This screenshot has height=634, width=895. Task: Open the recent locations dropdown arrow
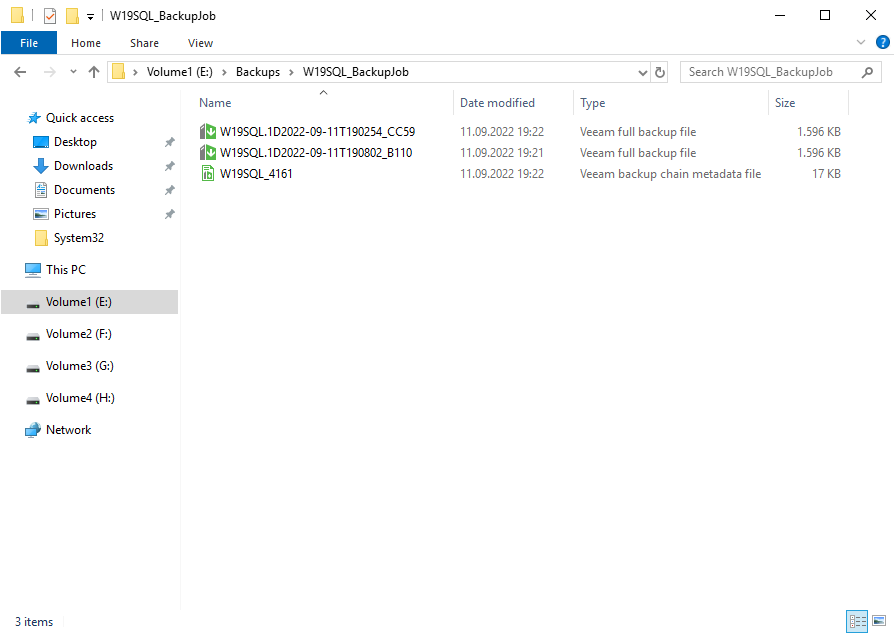[x=73, y=72]
